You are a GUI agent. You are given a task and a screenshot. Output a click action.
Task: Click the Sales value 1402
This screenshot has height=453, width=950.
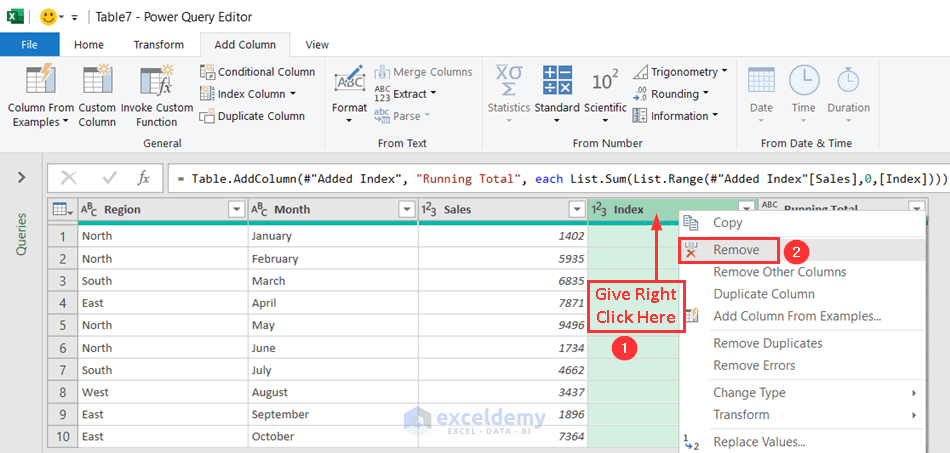pyautogui.click(x=503, y=236)
